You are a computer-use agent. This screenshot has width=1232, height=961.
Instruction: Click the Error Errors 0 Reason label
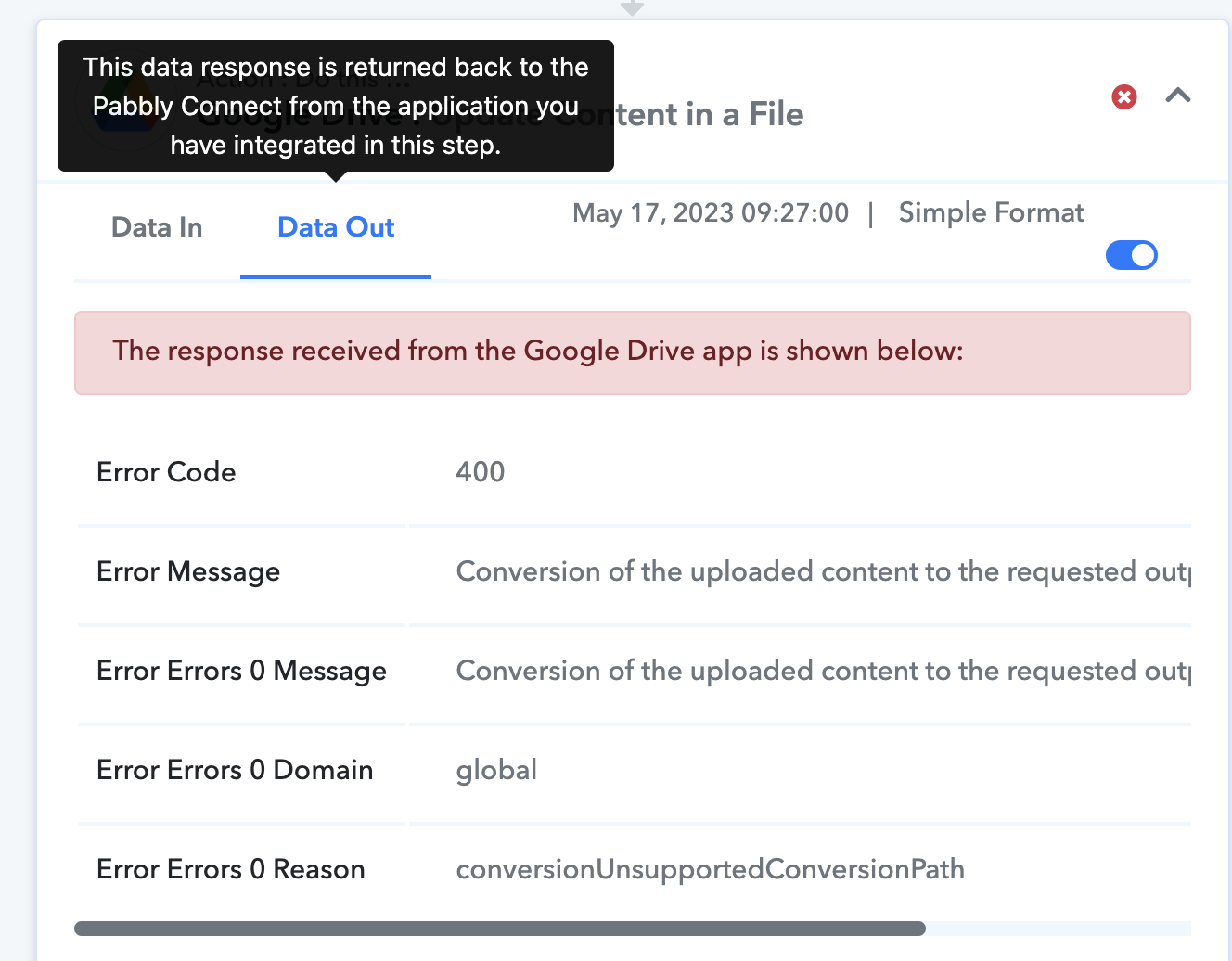click(231, 869)
